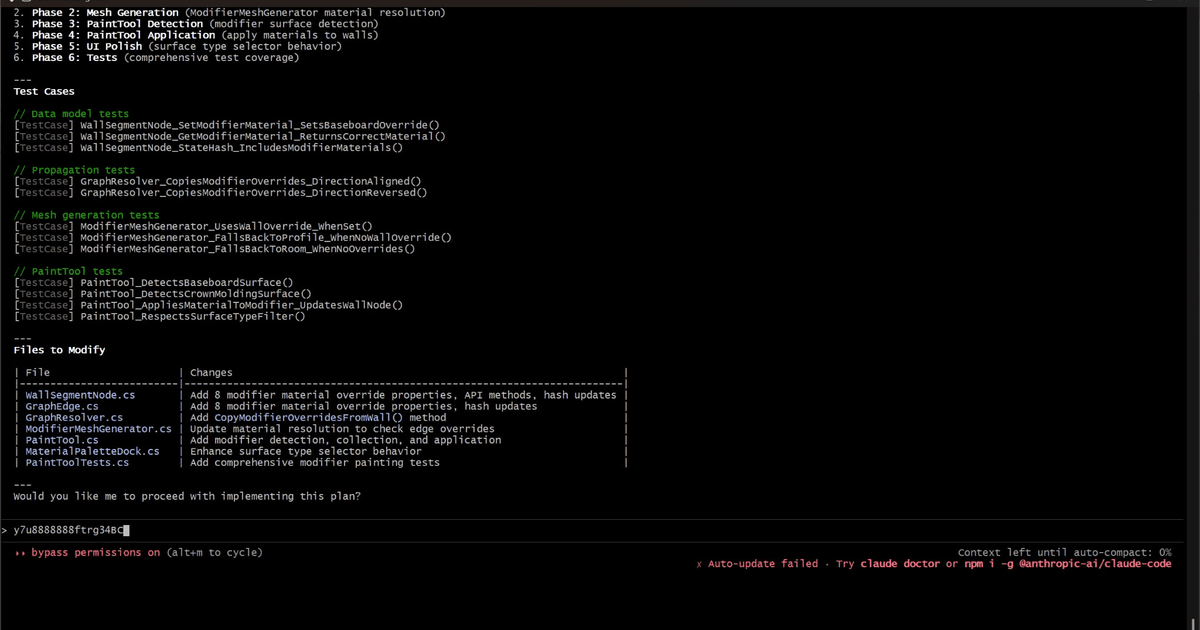
Task: Click the "claude doctor" command text
Action: tap(901, 564)
